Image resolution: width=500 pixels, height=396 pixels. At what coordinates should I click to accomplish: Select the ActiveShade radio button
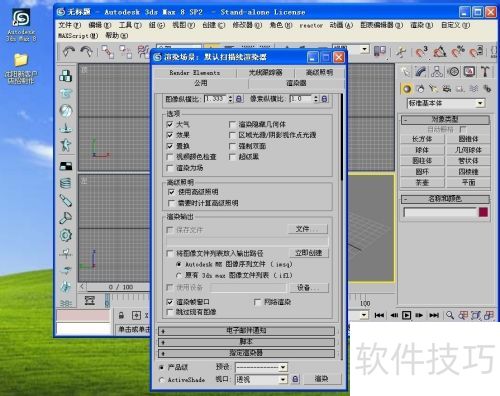click(162, 380)
